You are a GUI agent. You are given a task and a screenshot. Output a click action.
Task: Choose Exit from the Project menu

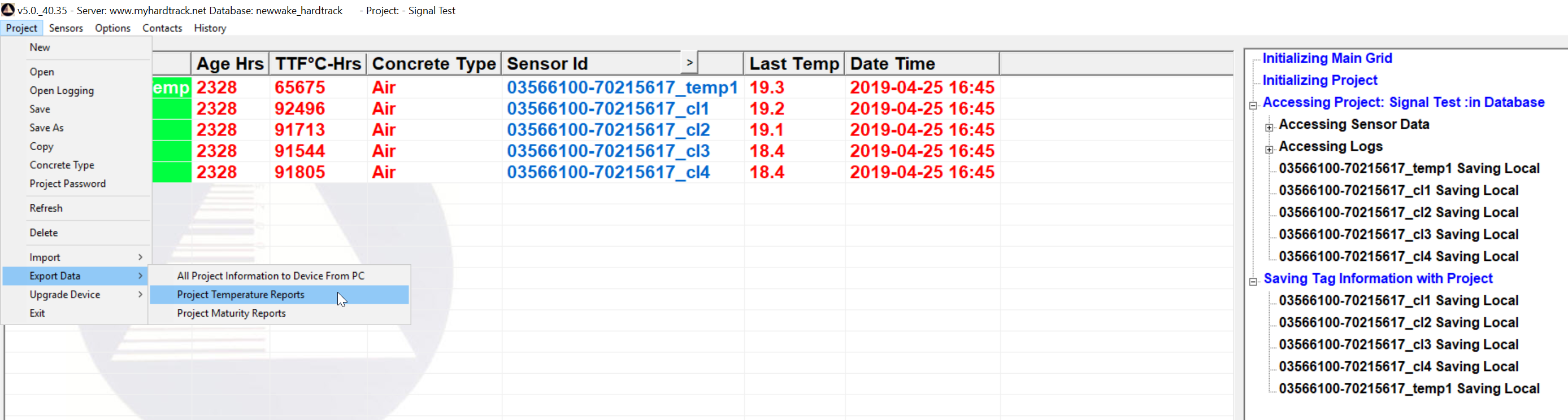click(x=76, y=314)
